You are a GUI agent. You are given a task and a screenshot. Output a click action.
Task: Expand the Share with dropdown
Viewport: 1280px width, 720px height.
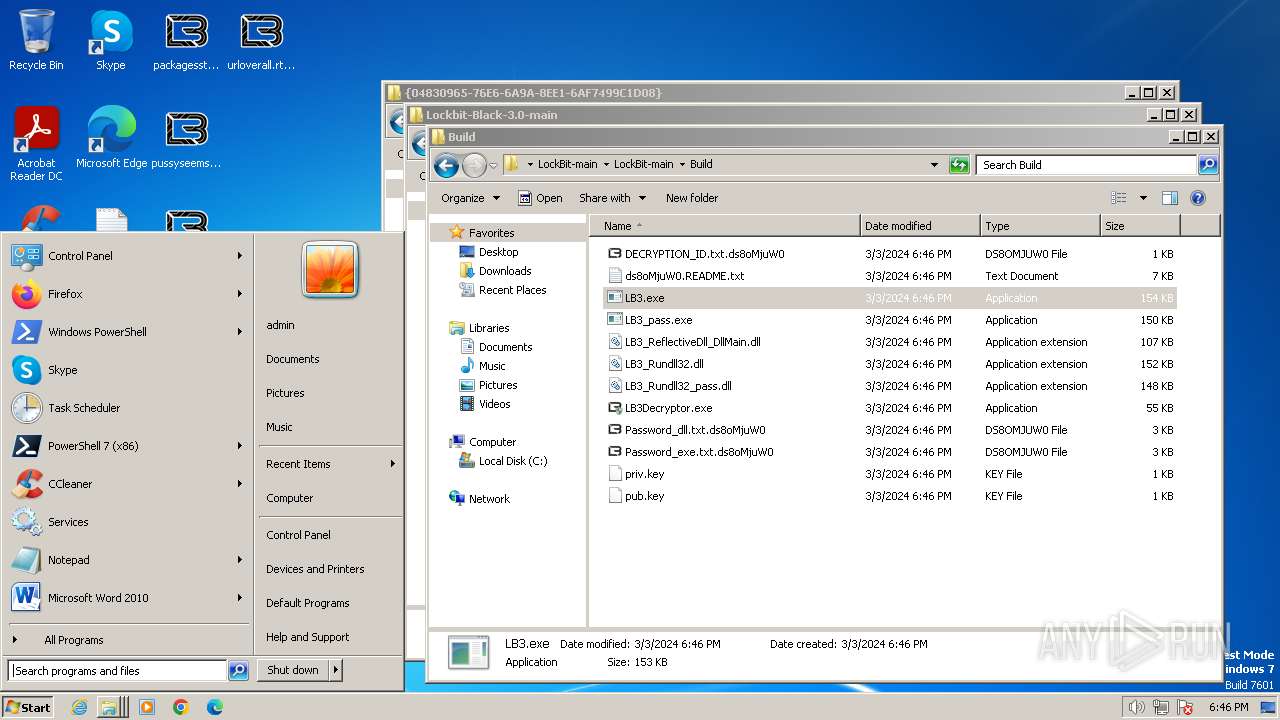click(613, 198)
